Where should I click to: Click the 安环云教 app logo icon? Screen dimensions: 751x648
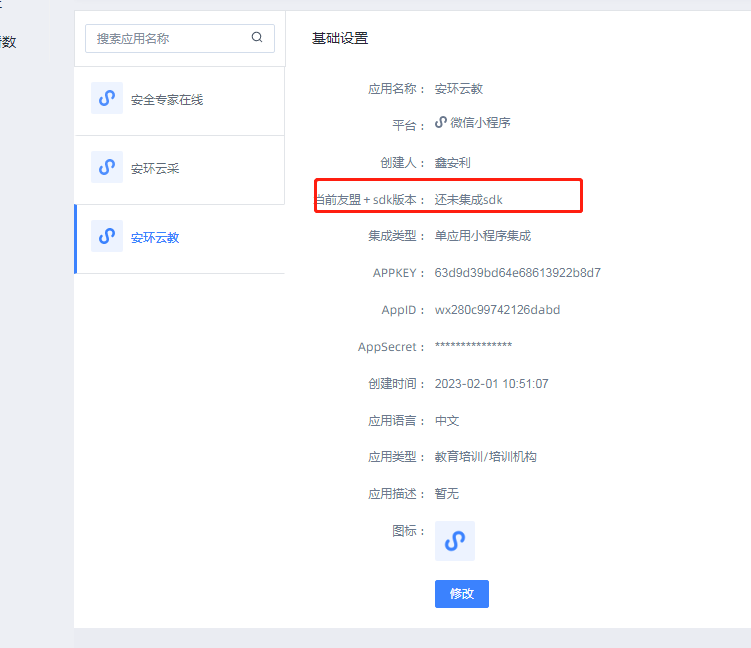tap(107, 237)
